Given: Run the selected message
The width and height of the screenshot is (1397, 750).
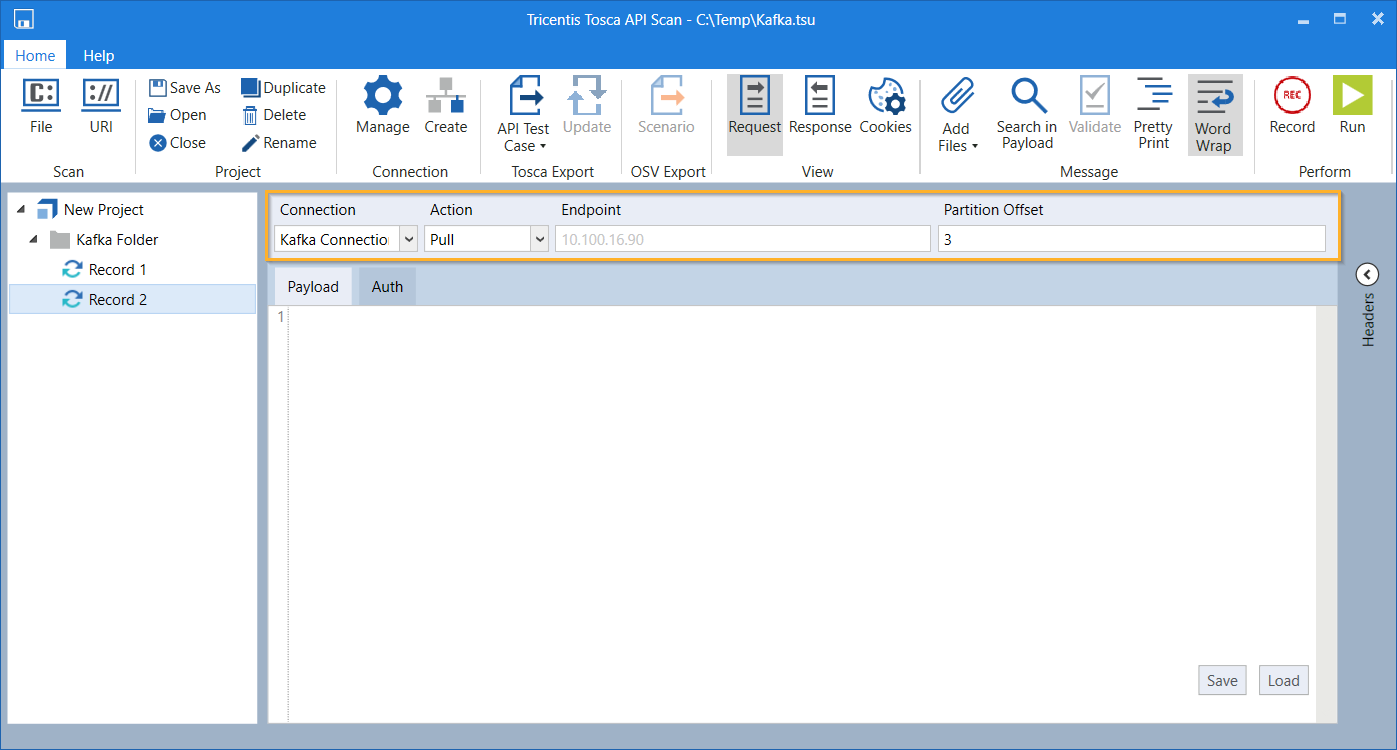Looking at the screenshot, I should coord(1352,97).
